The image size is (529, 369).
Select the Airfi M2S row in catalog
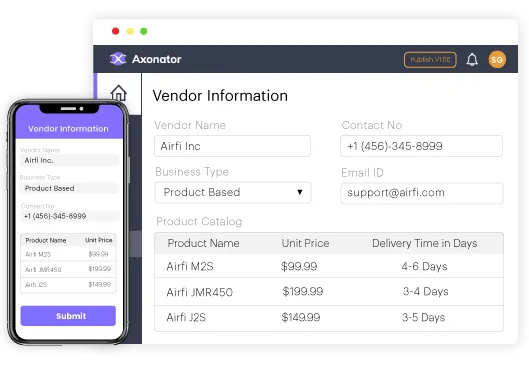coord(329,266)
